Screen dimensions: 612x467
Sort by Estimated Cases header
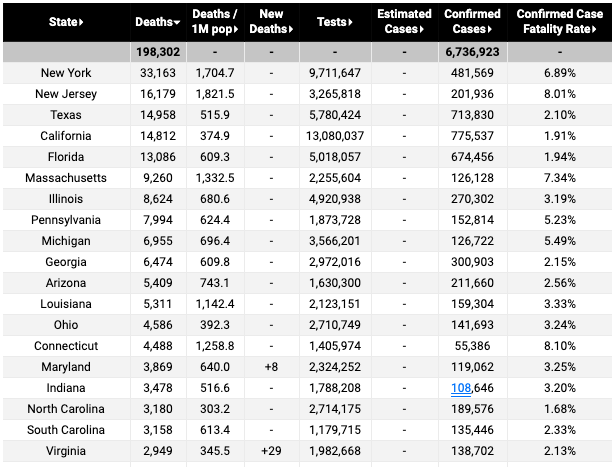coord(404,21)
